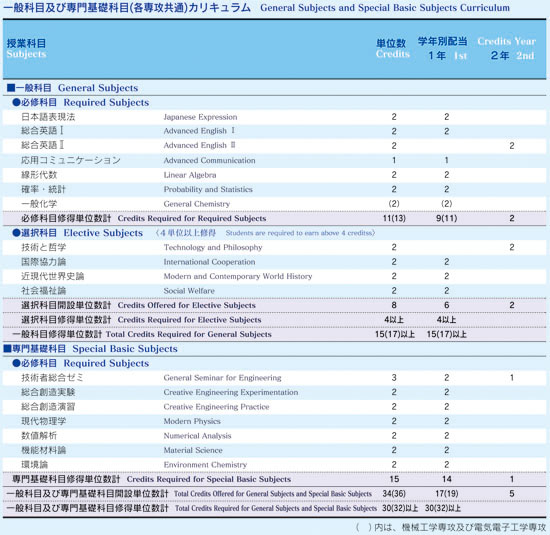550x535 pixels.
Task: Select the '34(36)' total credits offered
Action: pos(394,494)
